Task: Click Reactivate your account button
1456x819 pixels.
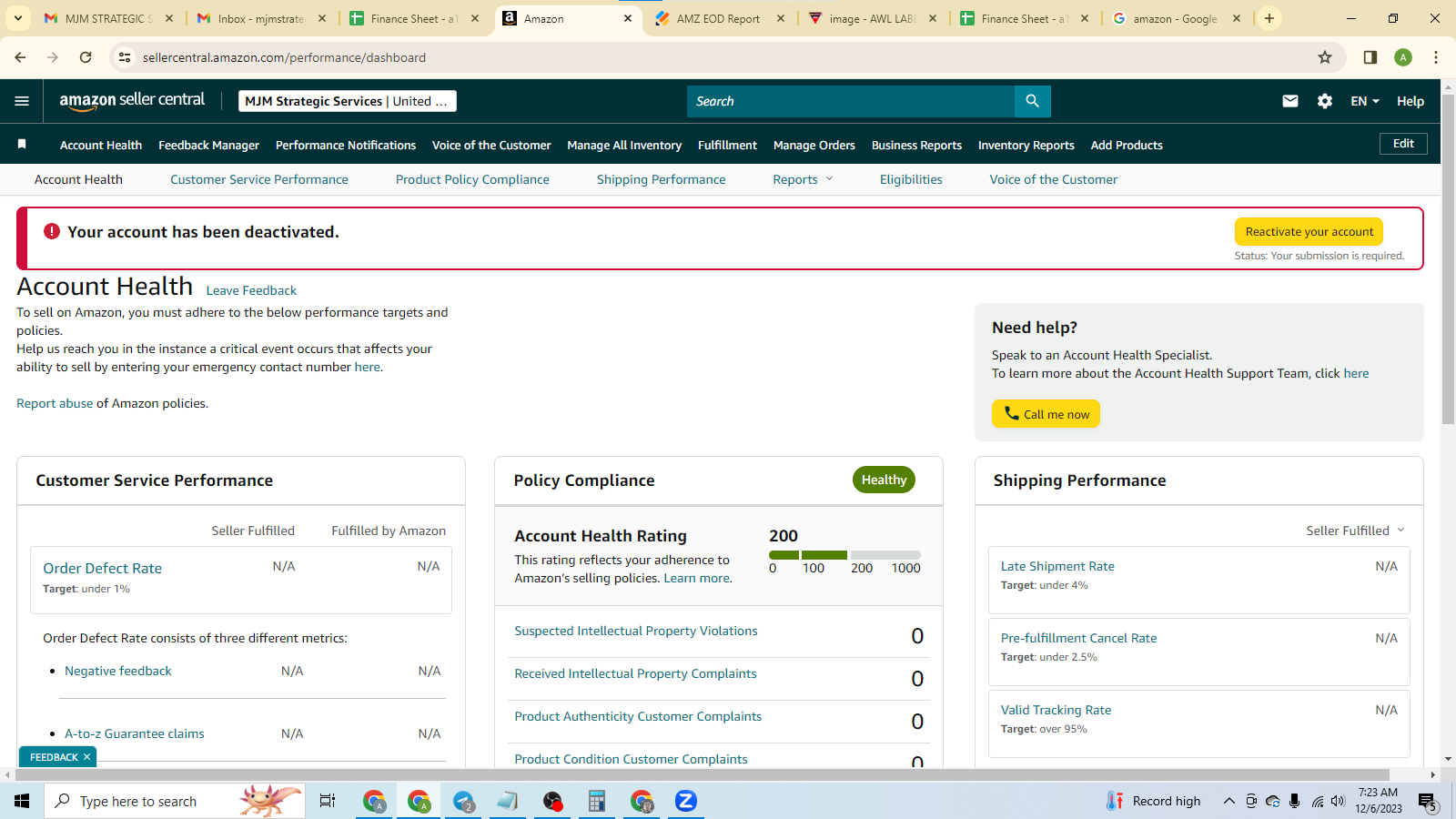Action: pos(1309,231)
